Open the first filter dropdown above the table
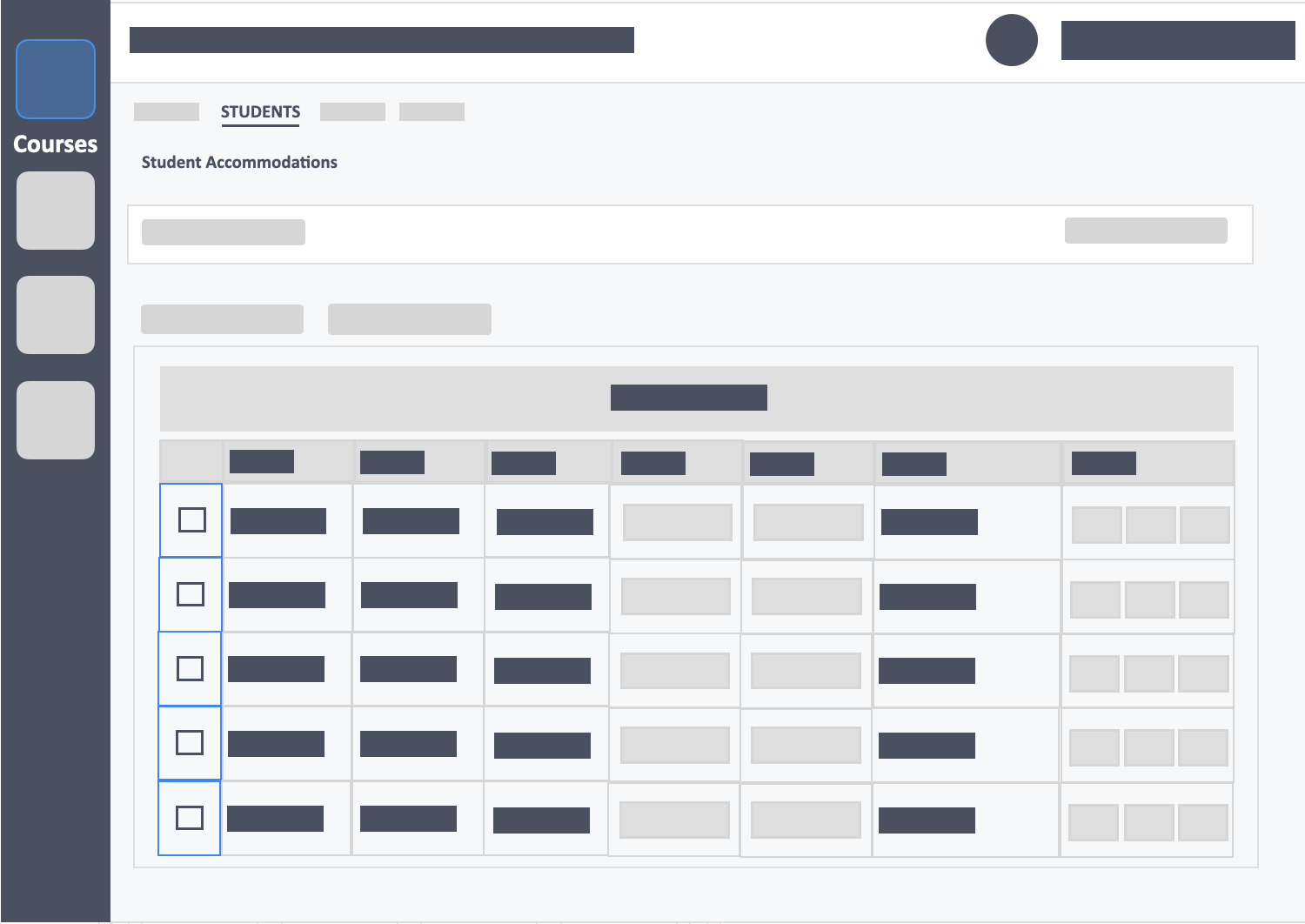The image size is (1305, 924). click(222, 318)
